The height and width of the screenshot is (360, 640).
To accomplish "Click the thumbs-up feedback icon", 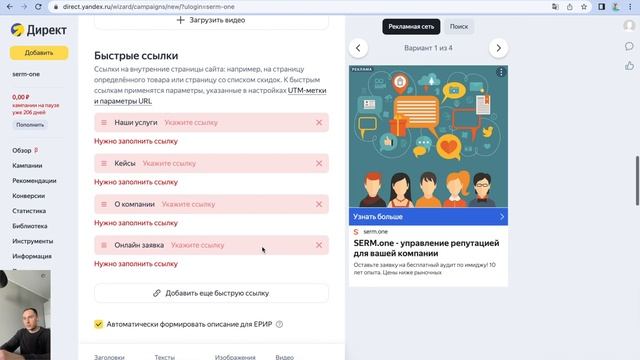I will click(629, 66).
